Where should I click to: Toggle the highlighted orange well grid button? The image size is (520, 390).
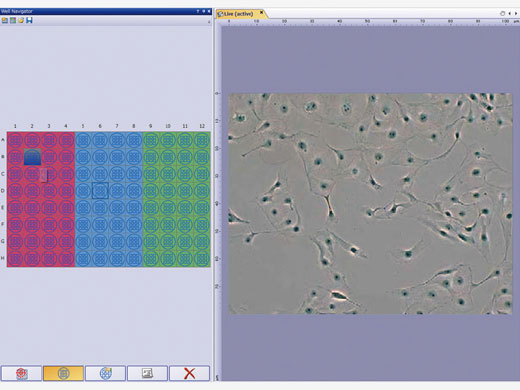63,373
